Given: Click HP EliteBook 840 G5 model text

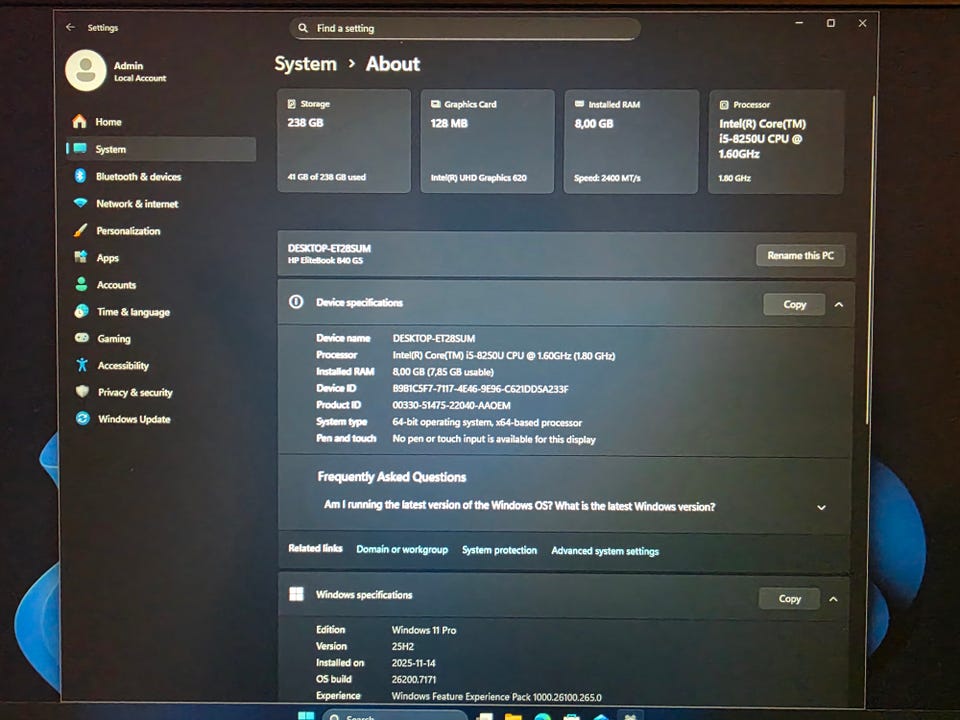Looking at the screenshot, I should click(325, 260).
